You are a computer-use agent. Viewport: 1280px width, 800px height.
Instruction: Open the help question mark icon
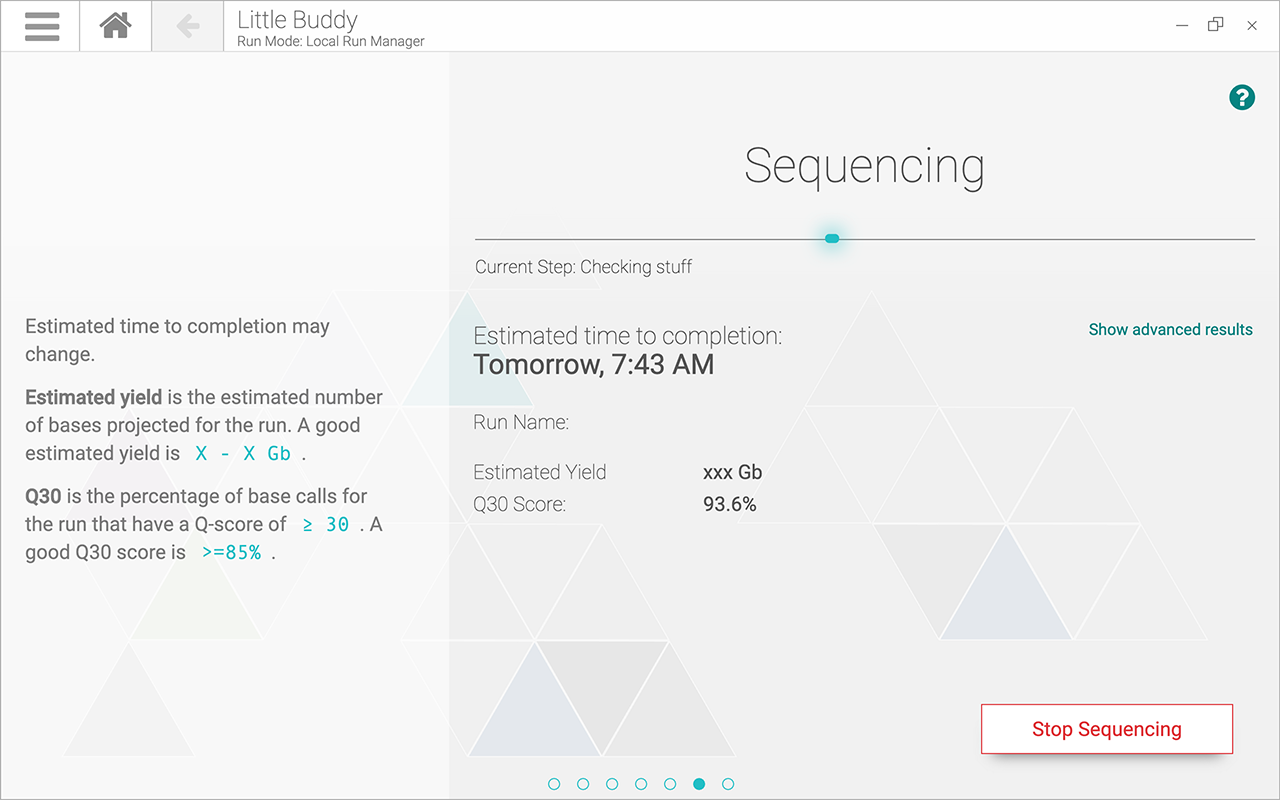click(1241, 97)
